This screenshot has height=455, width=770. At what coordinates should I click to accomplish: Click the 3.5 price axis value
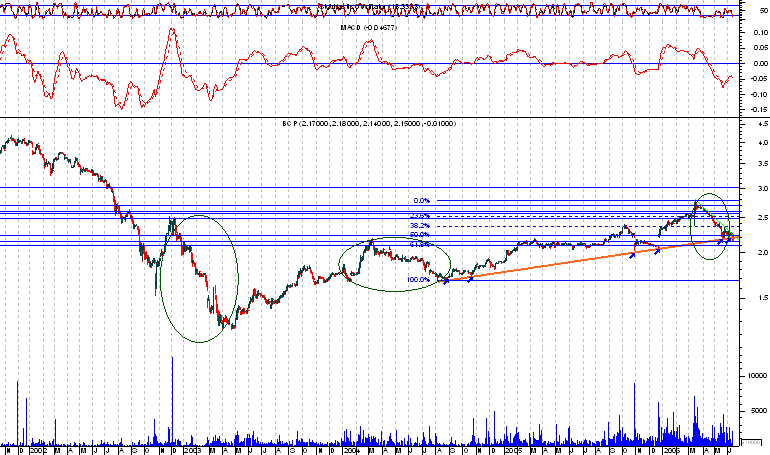[x=764, y=164]
